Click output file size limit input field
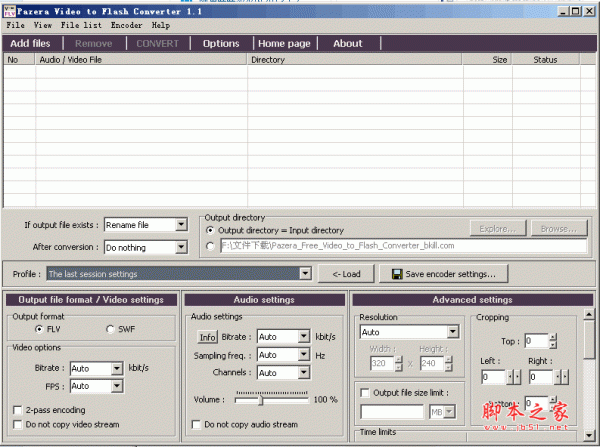Image resolution: width=600 pixels, height=447 pixels. 392,412
